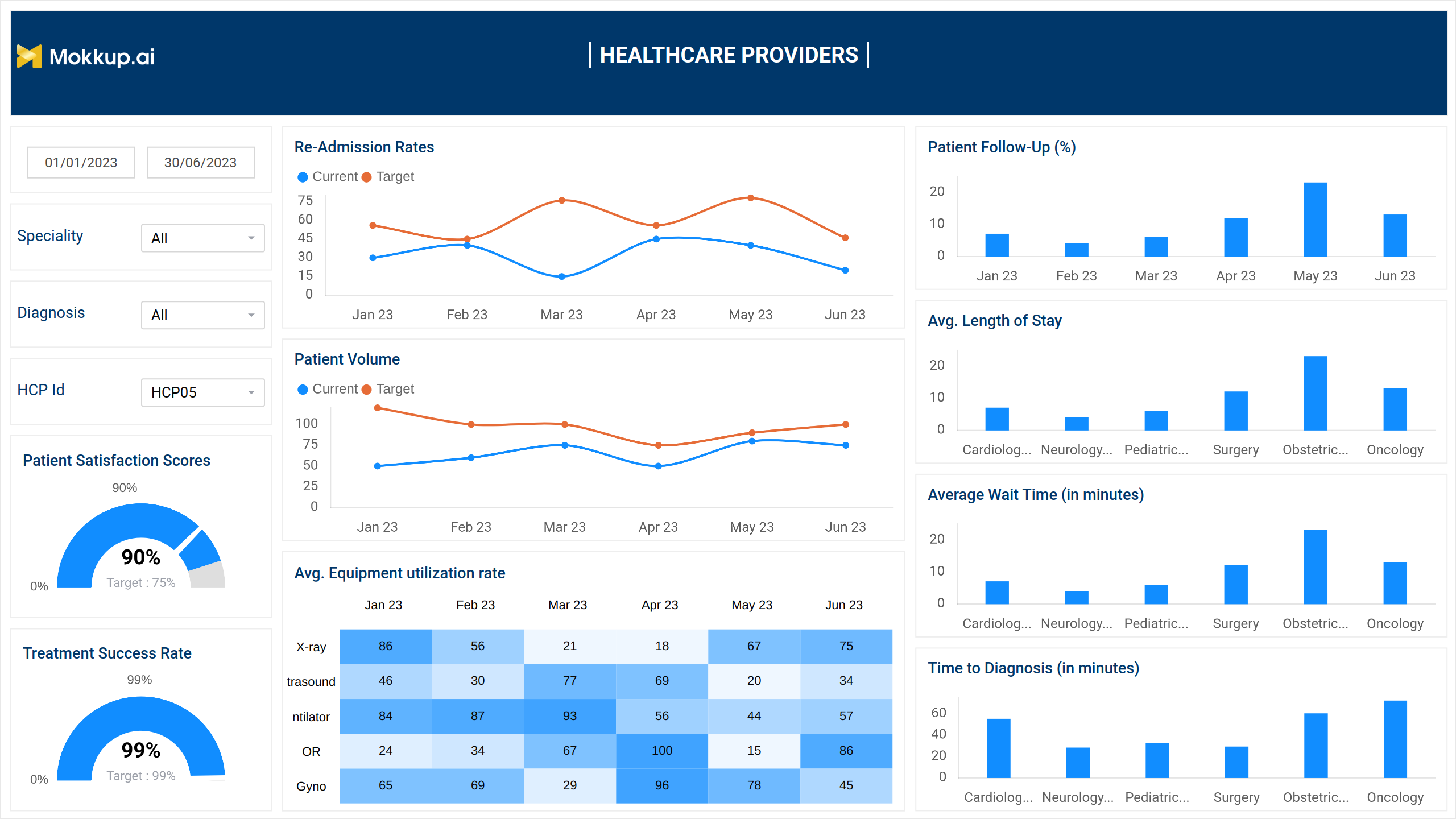The width and height of the screenshot is (1456, 819).
Task: Click the May 23 Target point in Re-Admission Rates
Action: (751, 198)
